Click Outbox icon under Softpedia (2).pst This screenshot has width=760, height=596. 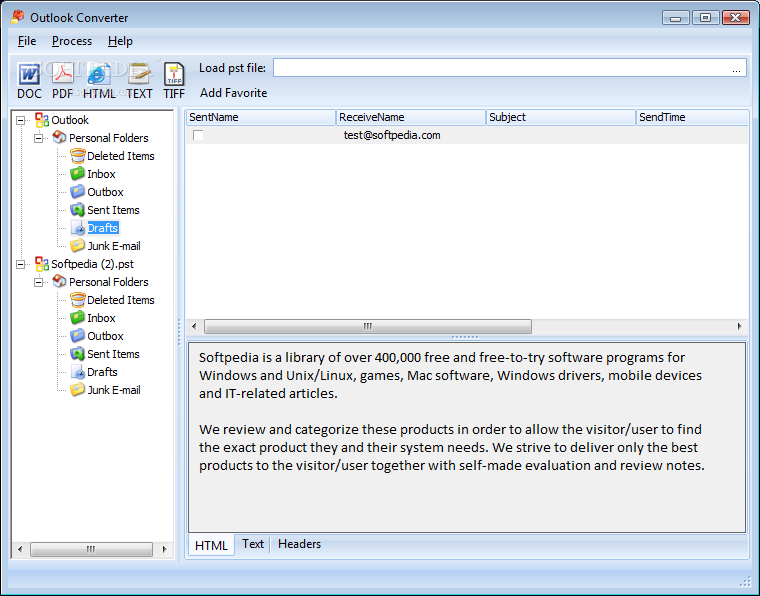(78, 336)
